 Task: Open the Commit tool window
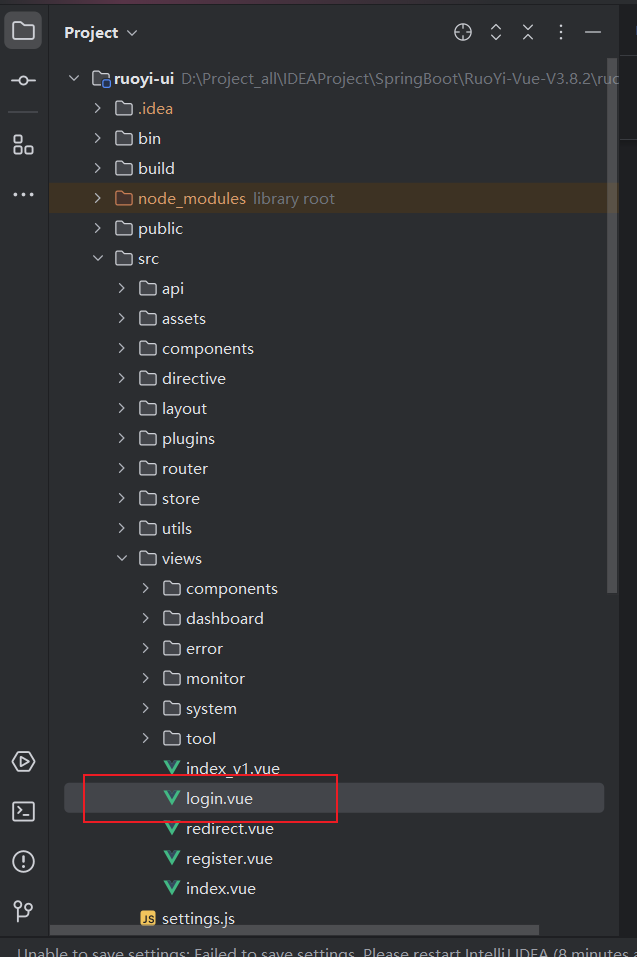[23, 81]
